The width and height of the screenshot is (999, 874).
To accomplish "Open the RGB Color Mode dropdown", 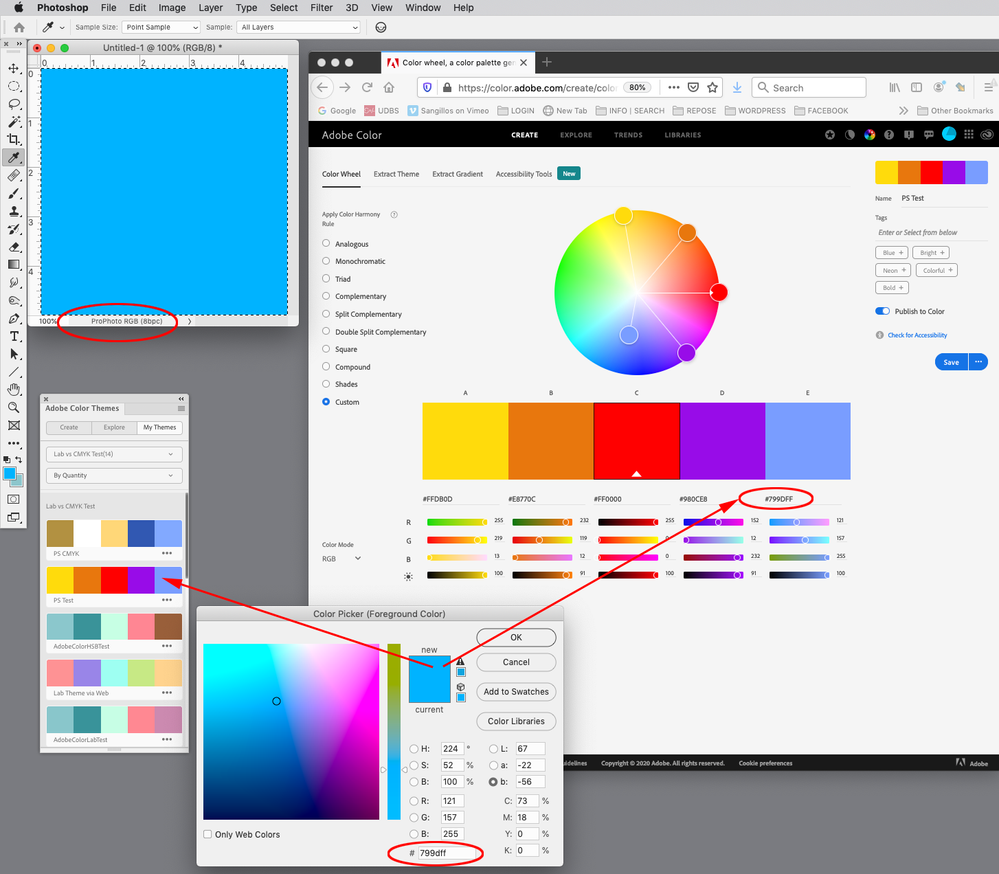I will 341,559.
